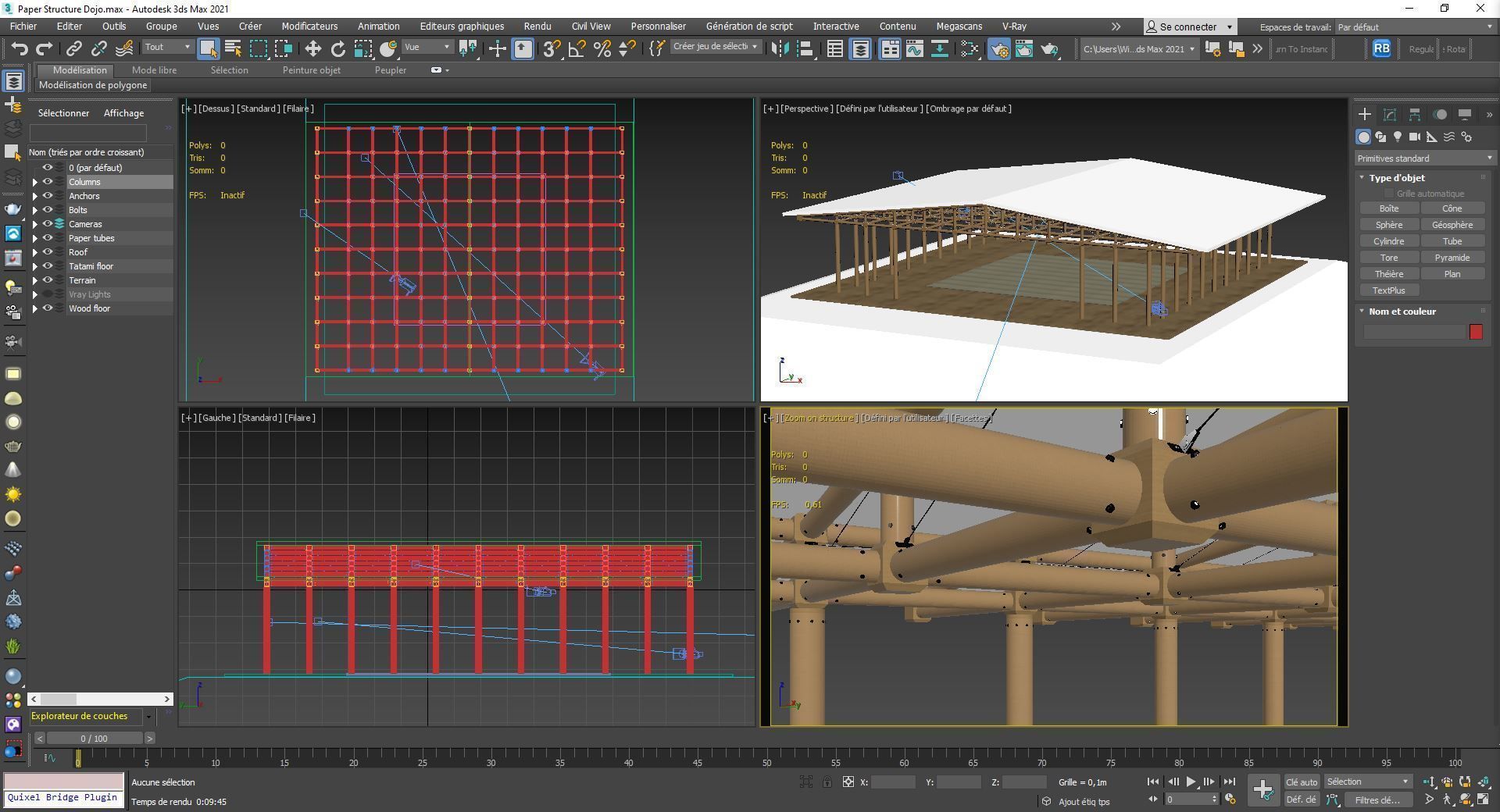Collapse the Type d'objet rollout
The height and width of the screenshot is (812, 1500).
[x=1397, y=177]
